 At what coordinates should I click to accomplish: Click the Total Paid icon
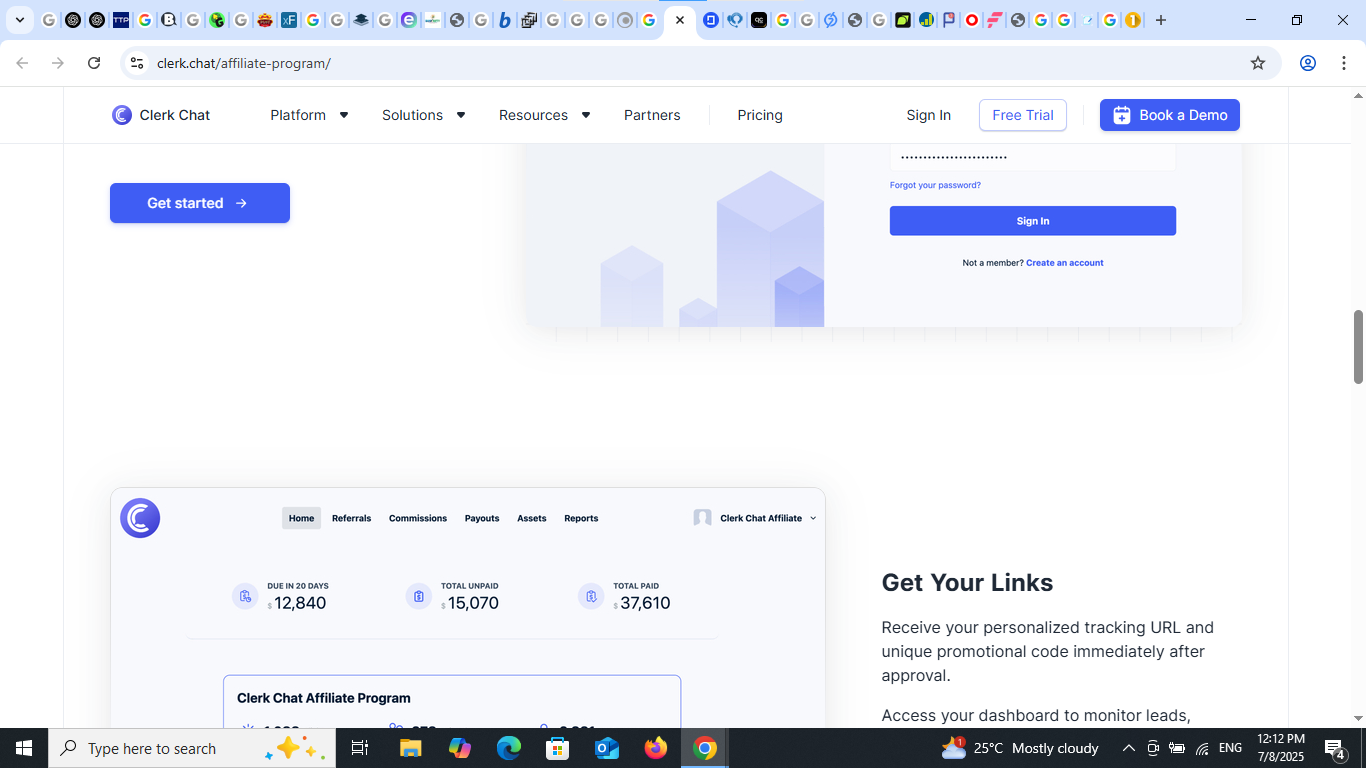(591, 596)
